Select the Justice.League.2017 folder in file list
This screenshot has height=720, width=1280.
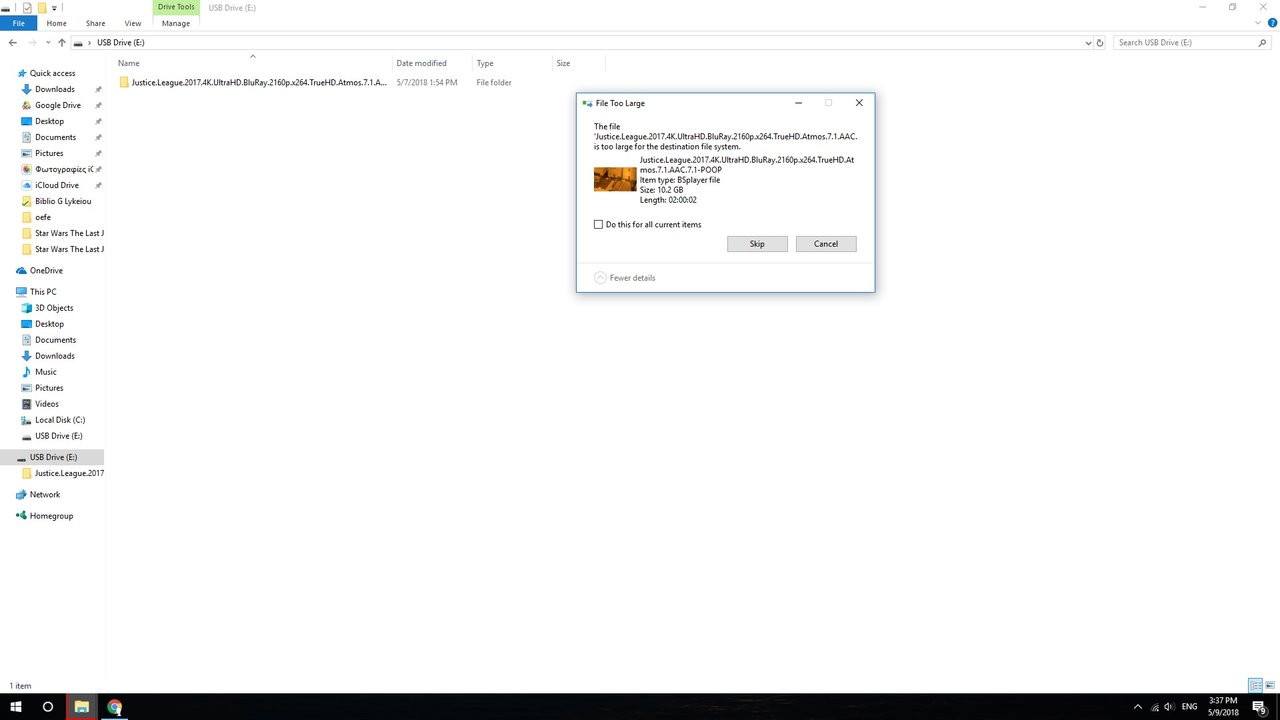click(252, 82)
